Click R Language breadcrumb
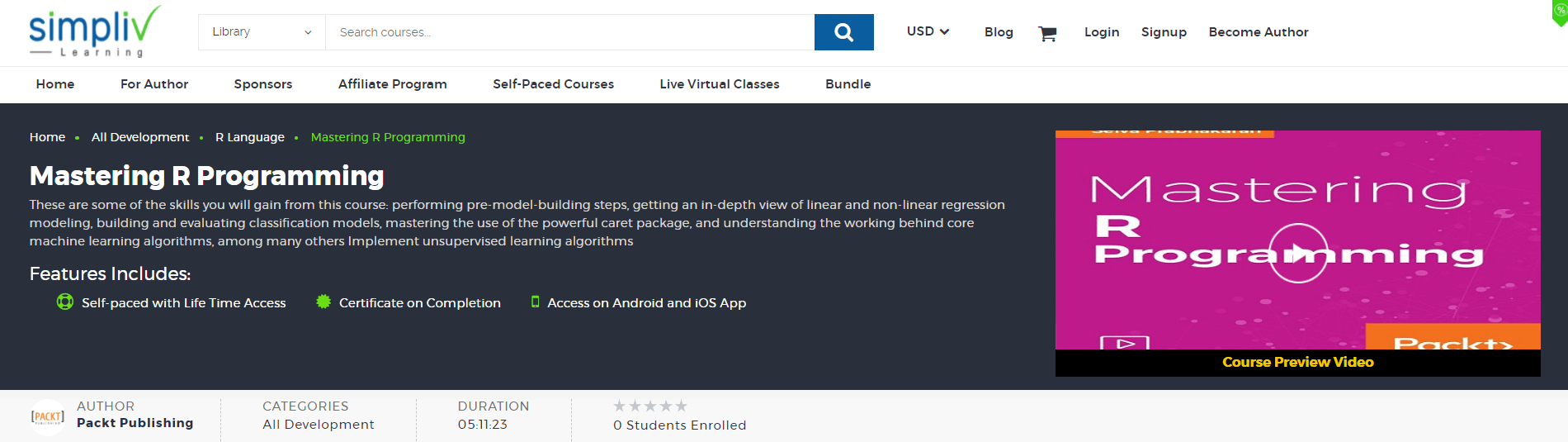 click(x=250, y=137)
